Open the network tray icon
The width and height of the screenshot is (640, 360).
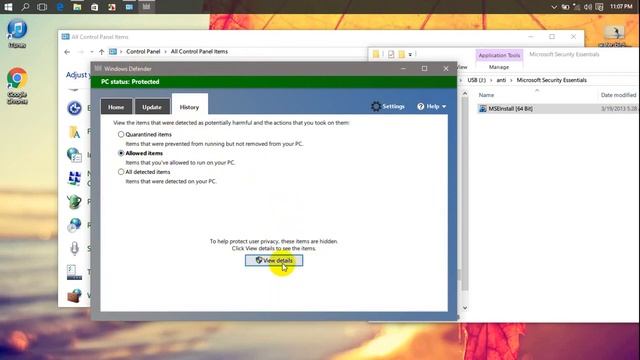576,7
